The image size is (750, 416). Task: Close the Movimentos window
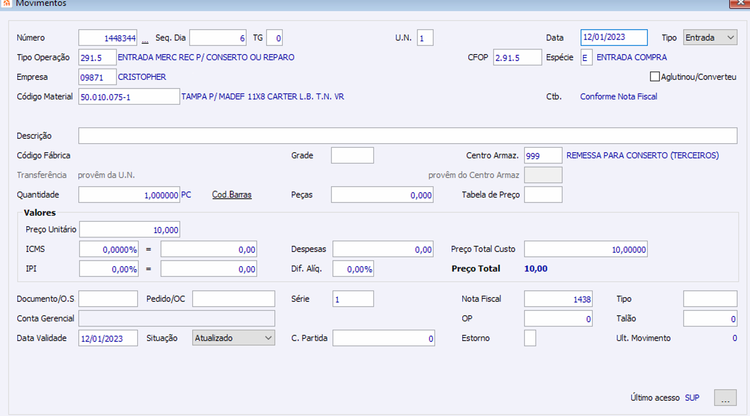740,3
